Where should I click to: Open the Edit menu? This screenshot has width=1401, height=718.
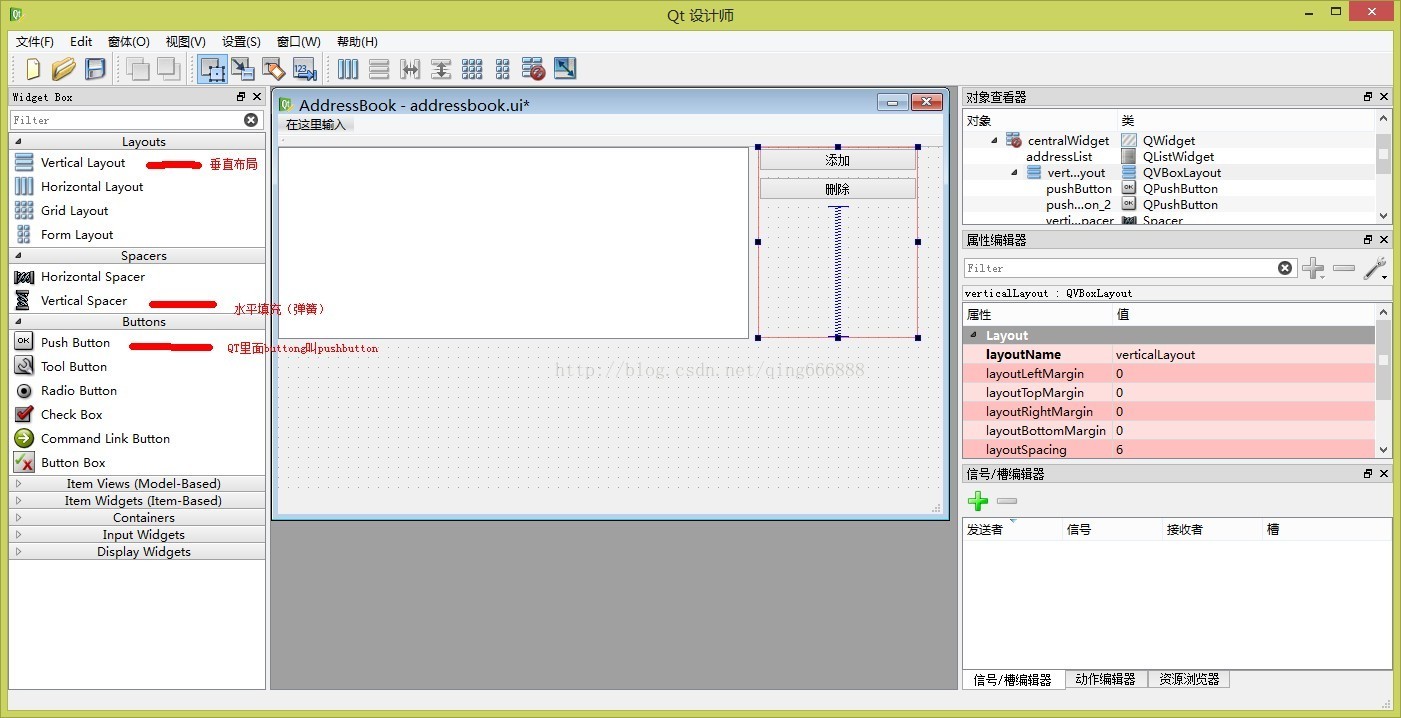[81, 42]
